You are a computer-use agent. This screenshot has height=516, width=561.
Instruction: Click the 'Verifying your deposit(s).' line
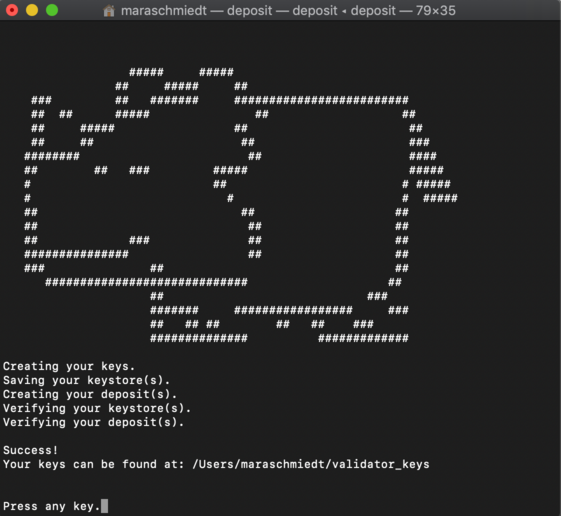93,422
